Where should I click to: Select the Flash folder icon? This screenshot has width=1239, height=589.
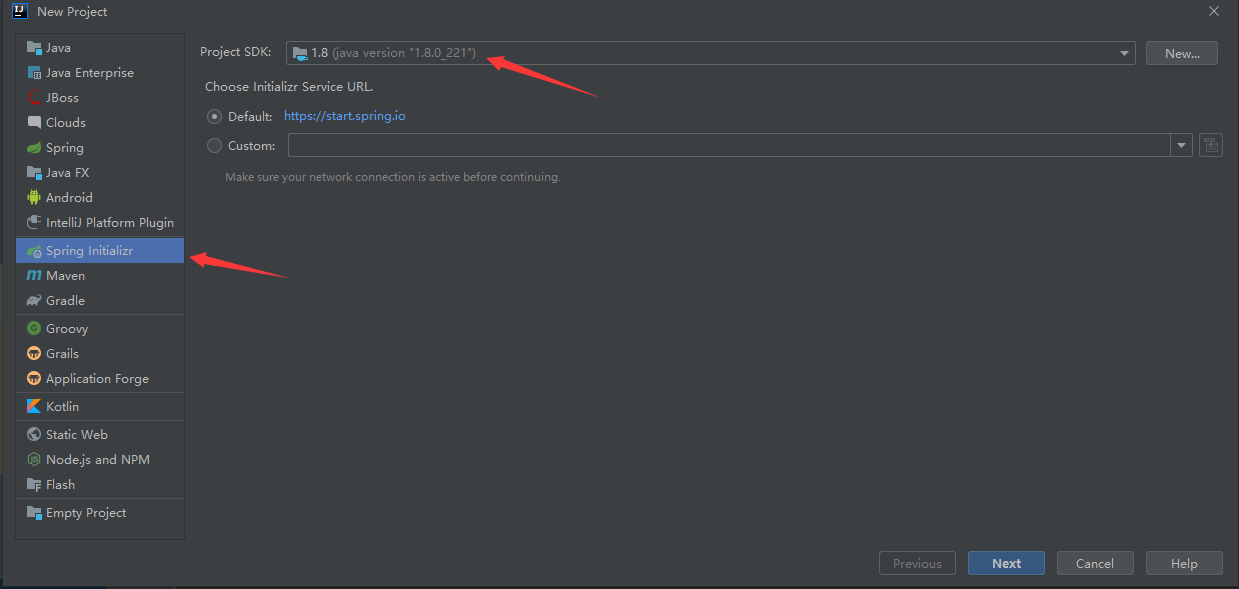click(34, 485)
